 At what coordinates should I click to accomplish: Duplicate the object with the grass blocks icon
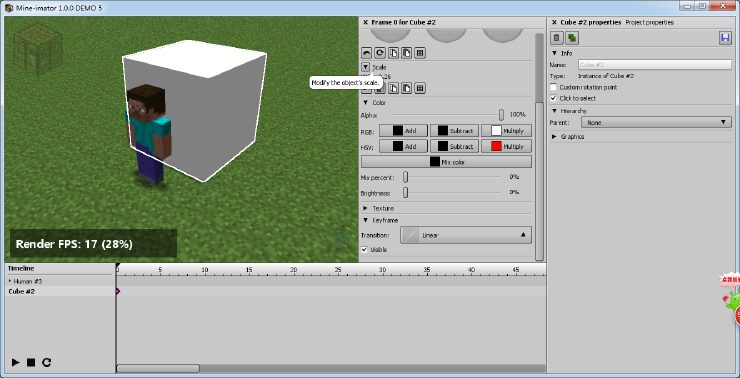[572, 38]
